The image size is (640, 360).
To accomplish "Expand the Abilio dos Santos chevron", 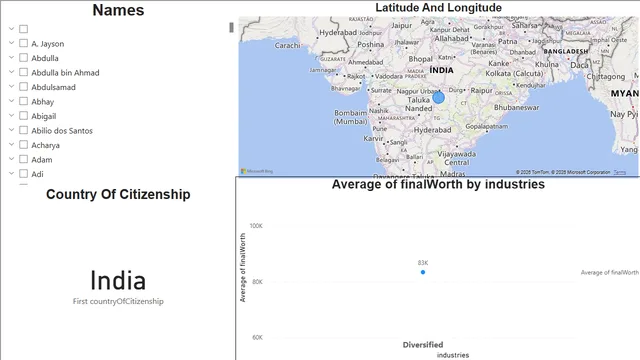I will click(x=11, y=130).
